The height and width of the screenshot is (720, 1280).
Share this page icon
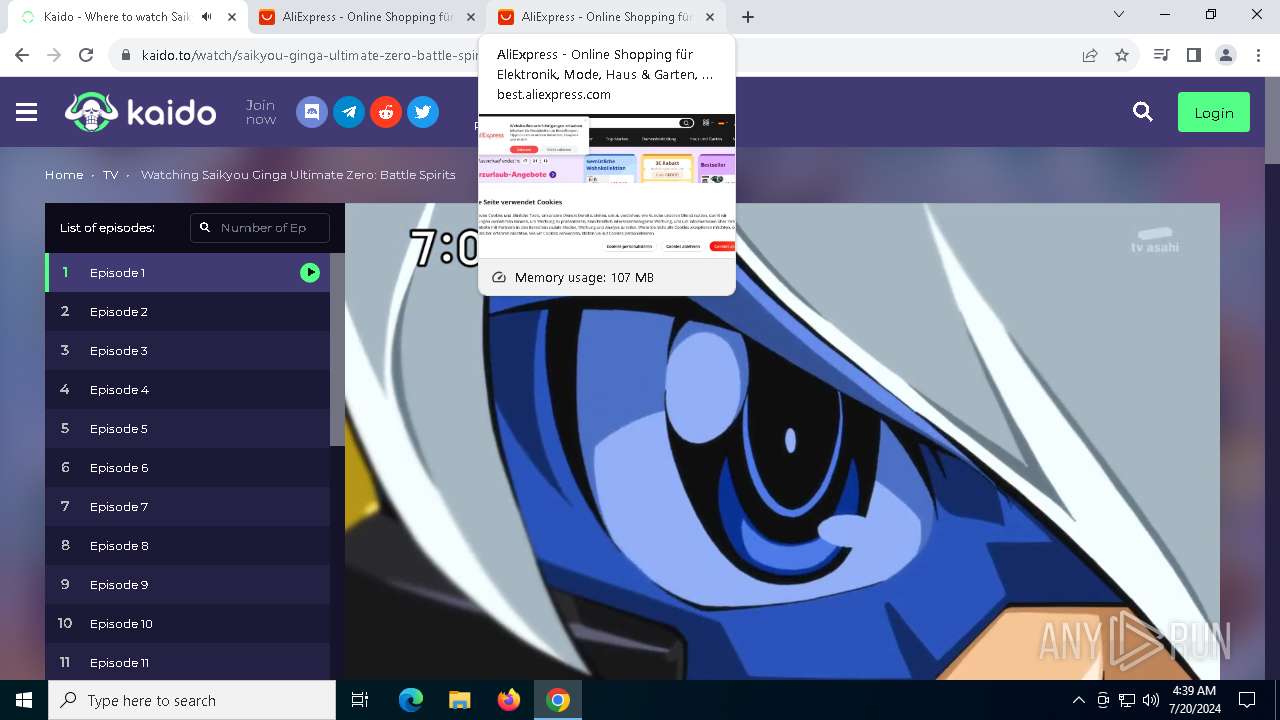click(x=1090, y=56)
